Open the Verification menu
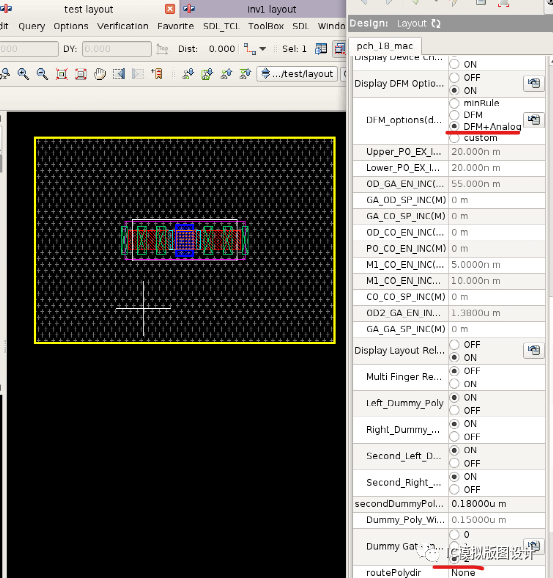 123,26
